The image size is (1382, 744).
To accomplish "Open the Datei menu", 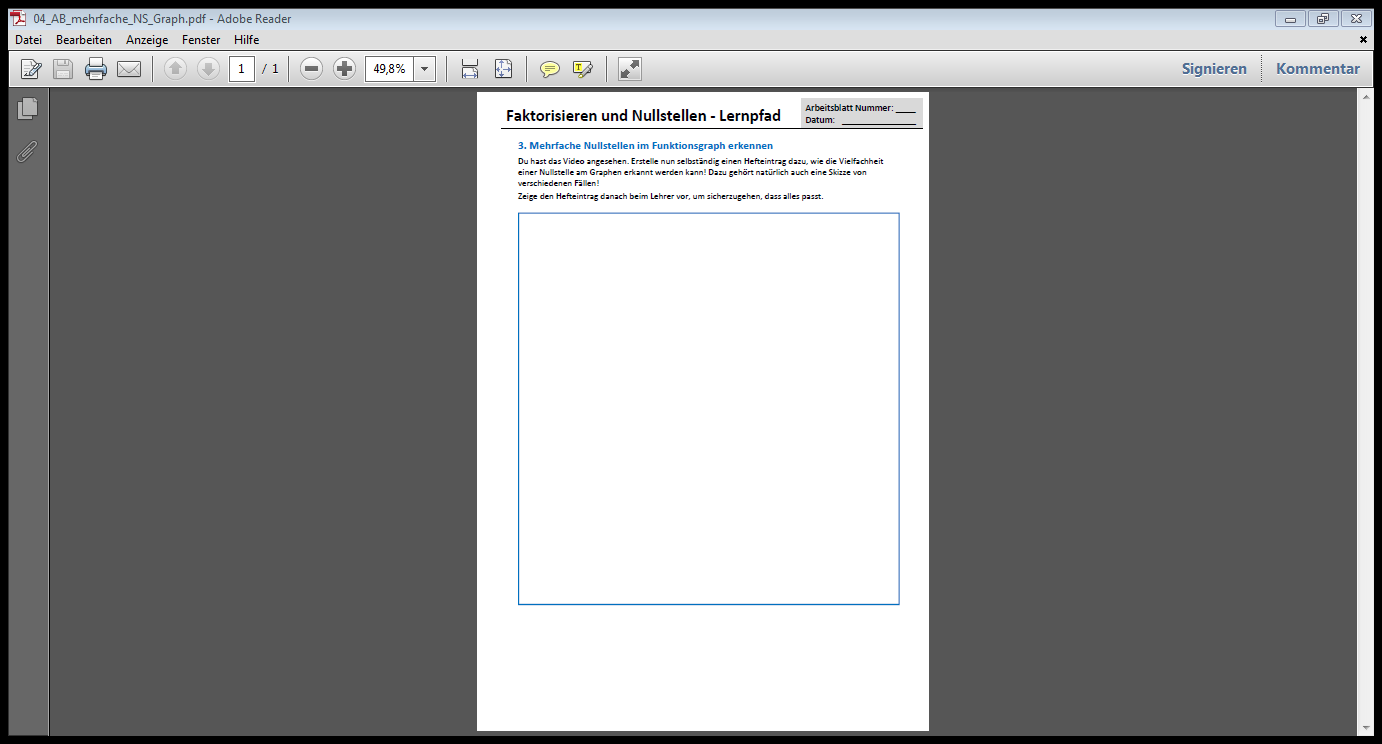I will pos(28,40).
